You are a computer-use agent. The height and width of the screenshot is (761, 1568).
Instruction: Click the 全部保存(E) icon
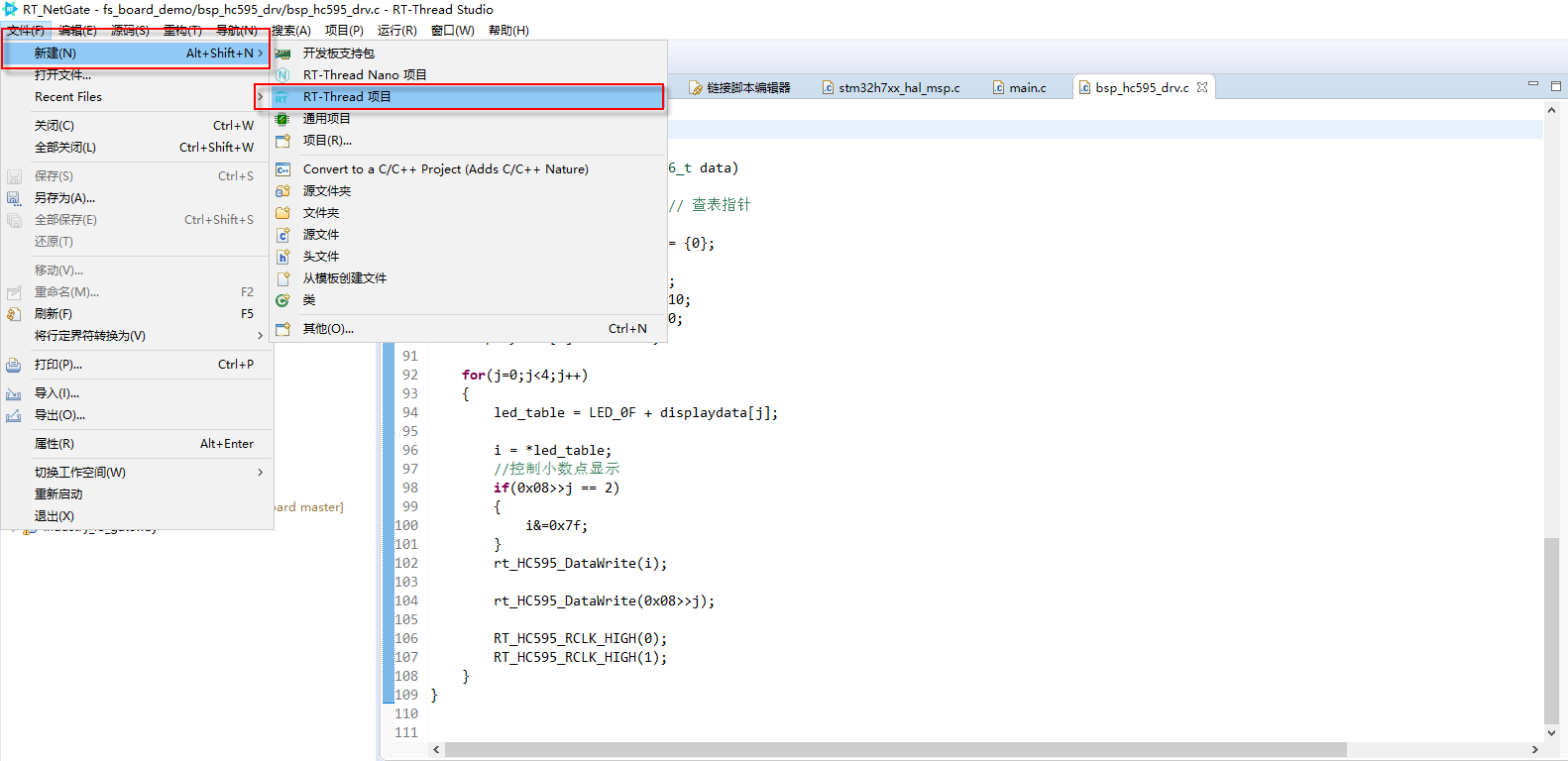tap(14, 220)
